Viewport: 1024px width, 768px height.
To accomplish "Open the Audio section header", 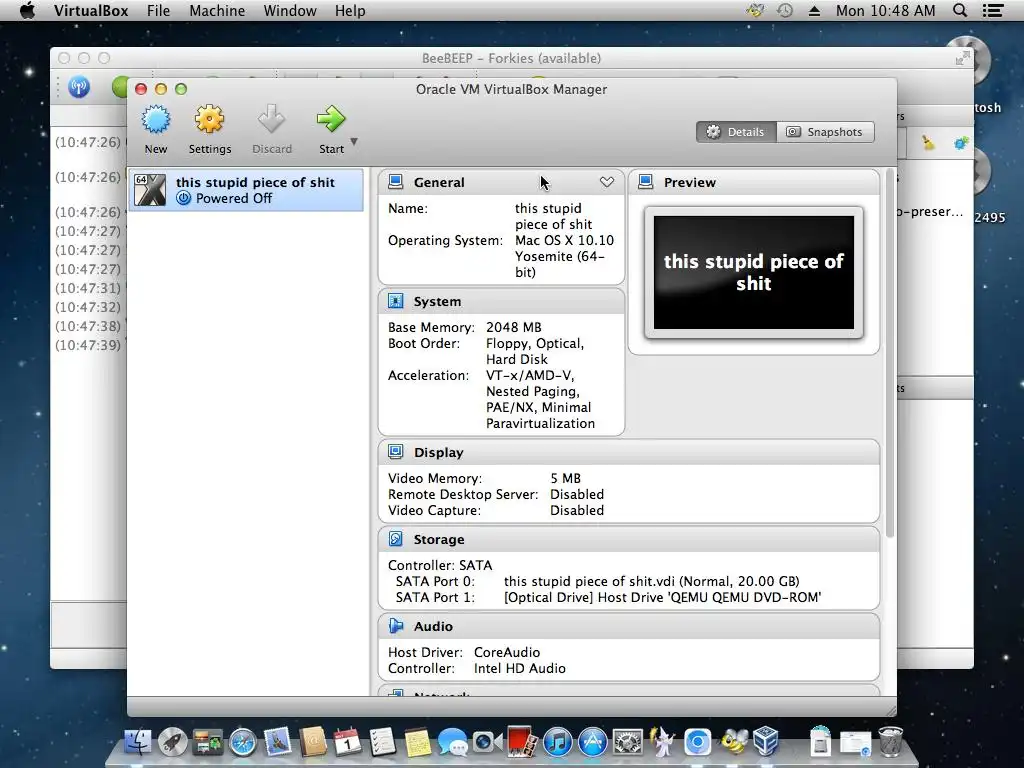I will (x=433, y=626).
